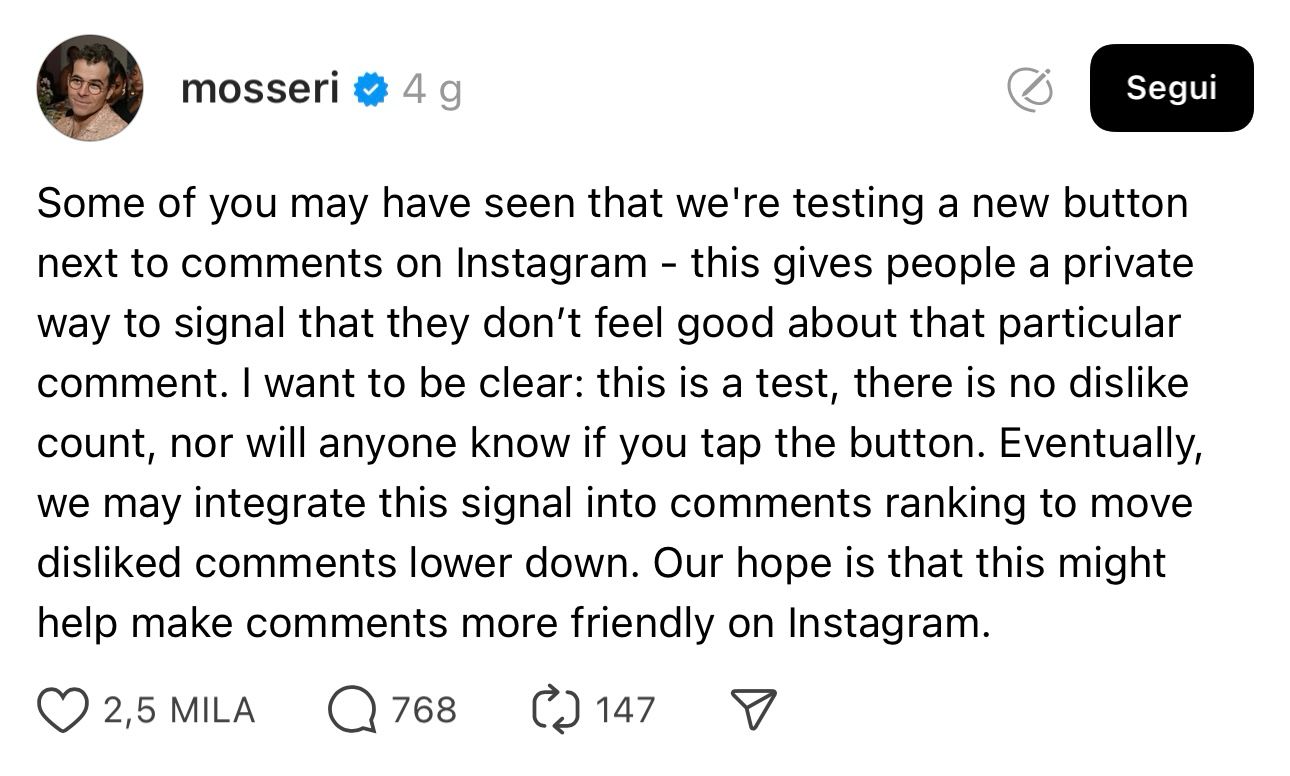The width and height of the screenshot is (1290, 776).
Task: Open mosseri's profile picture
Action: click(90, 88)
